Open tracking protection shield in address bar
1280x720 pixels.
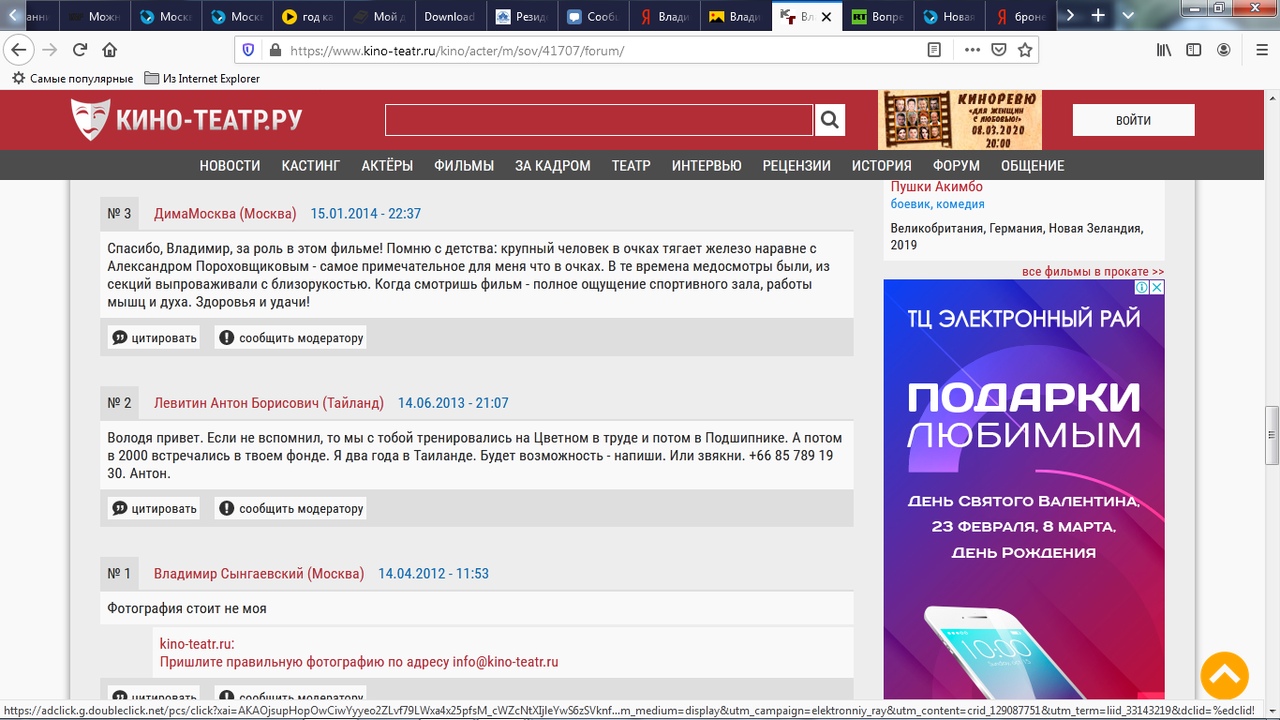pyautogui.click(x=249, y=50)
